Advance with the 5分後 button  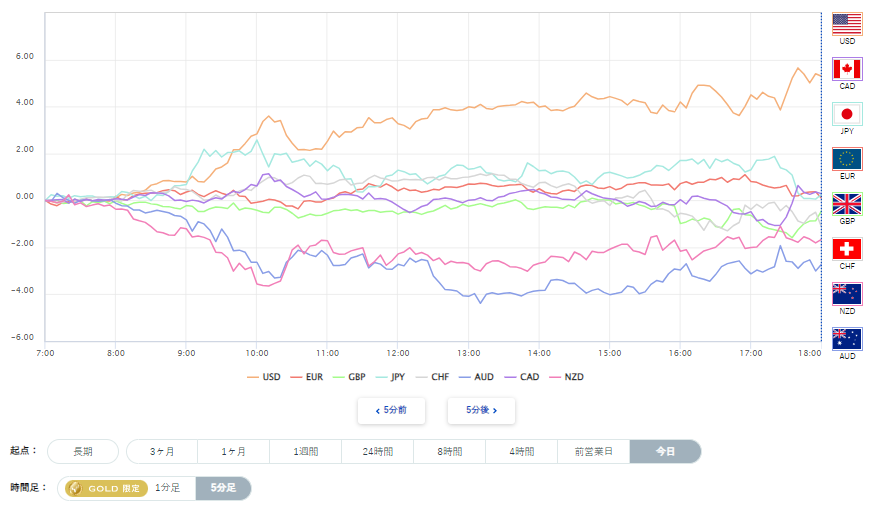click(x=481, y=411)
